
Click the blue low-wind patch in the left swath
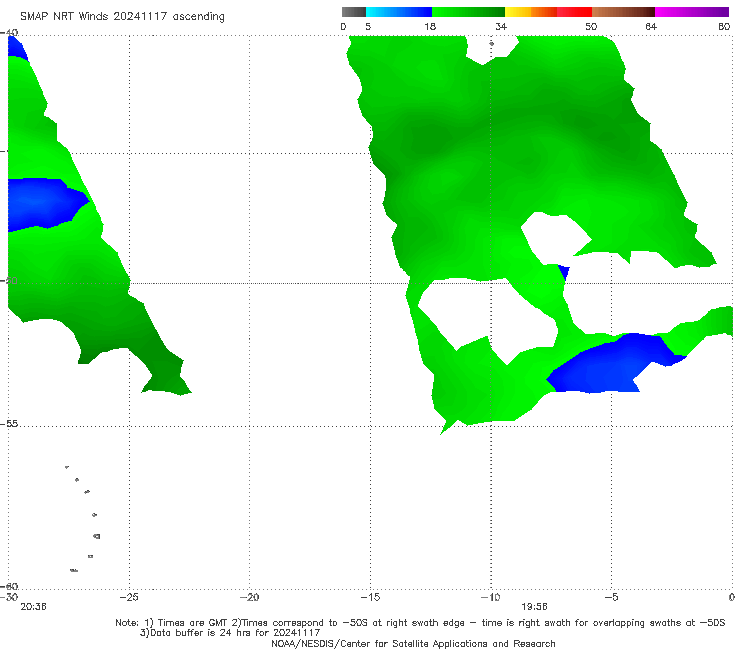(42, 203)
